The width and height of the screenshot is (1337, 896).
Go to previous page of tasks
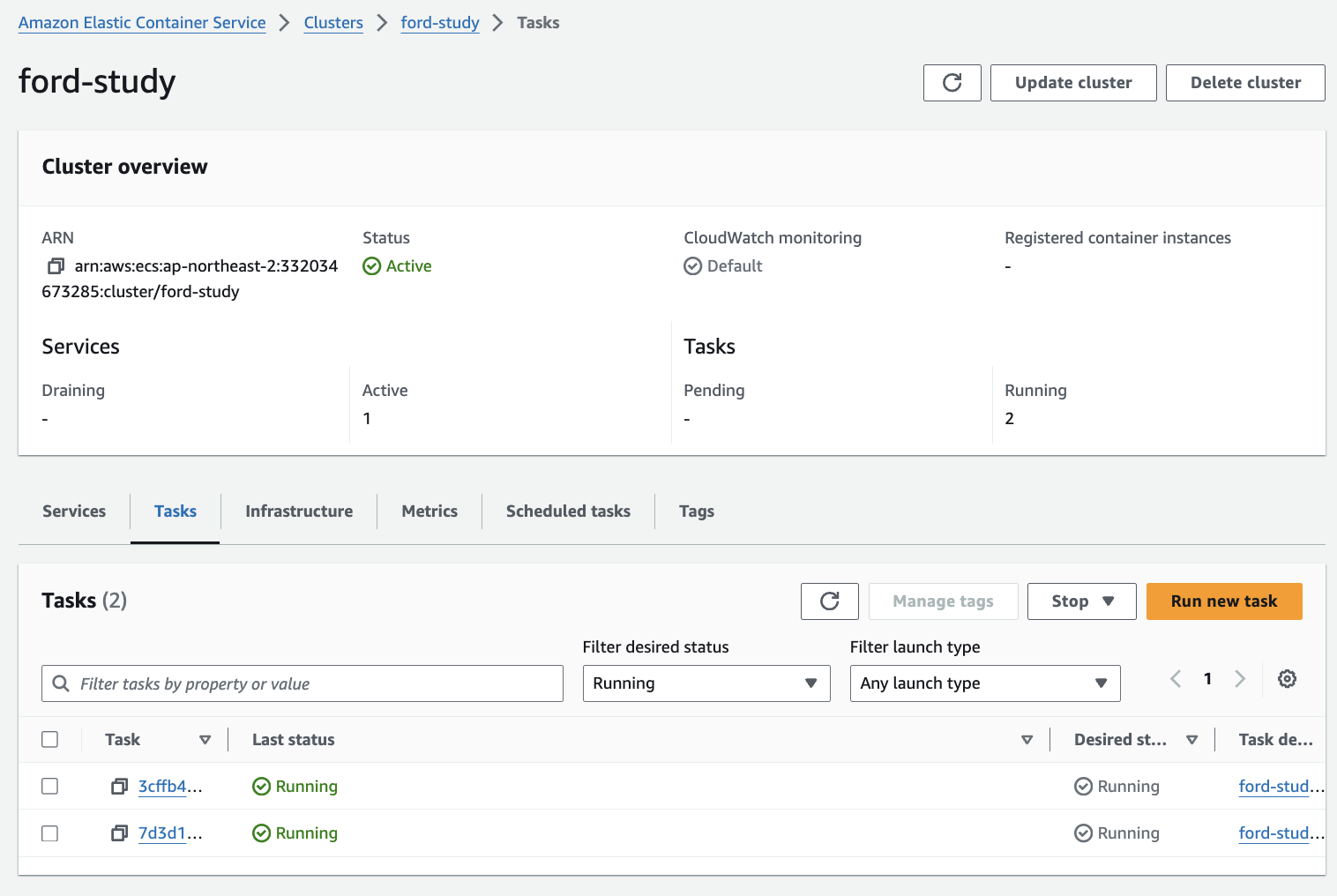click(x=1176, y=679)
